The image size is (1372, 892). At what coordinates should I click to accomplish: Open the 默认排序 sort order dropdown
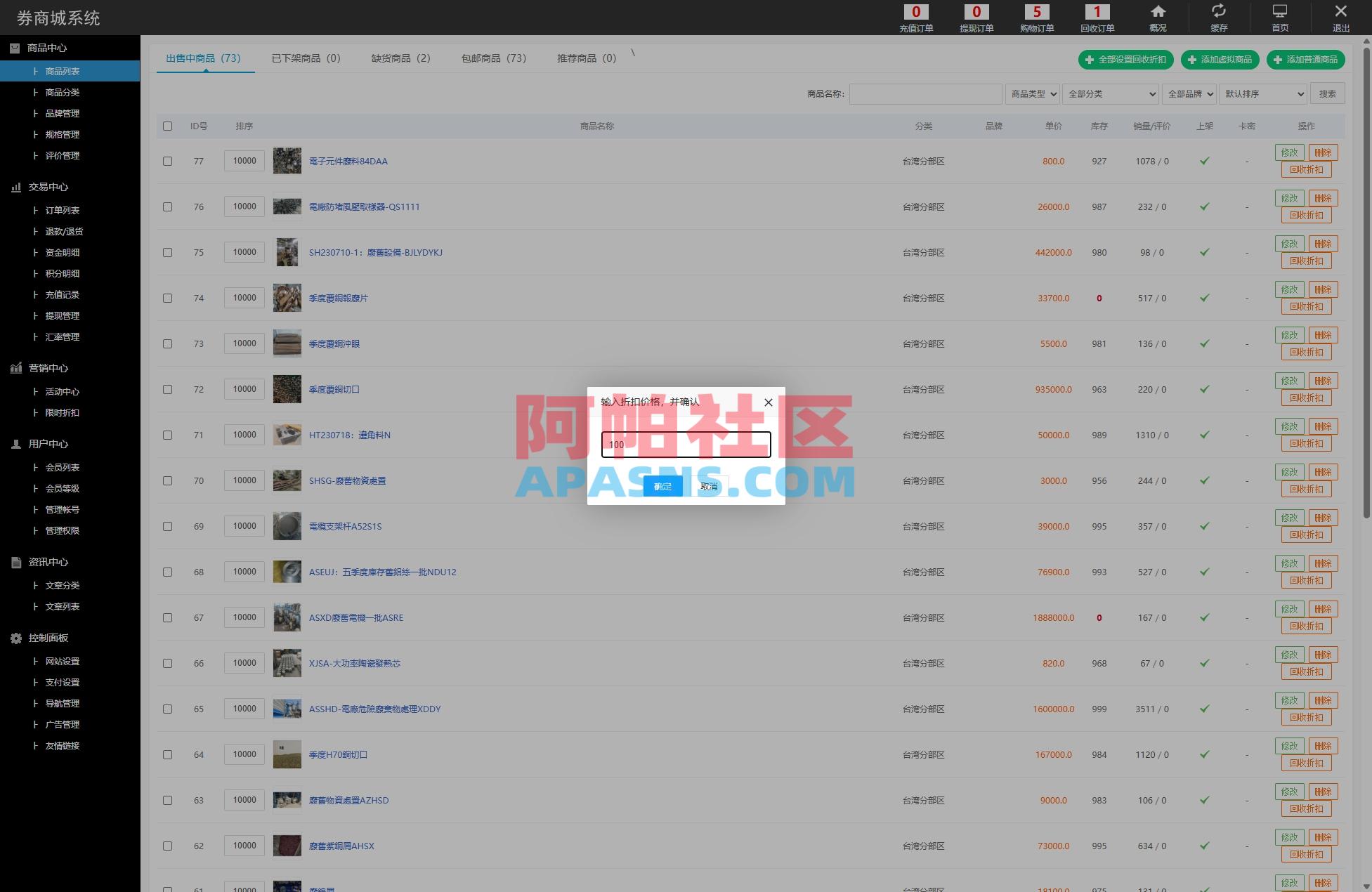pos(1262,93)
